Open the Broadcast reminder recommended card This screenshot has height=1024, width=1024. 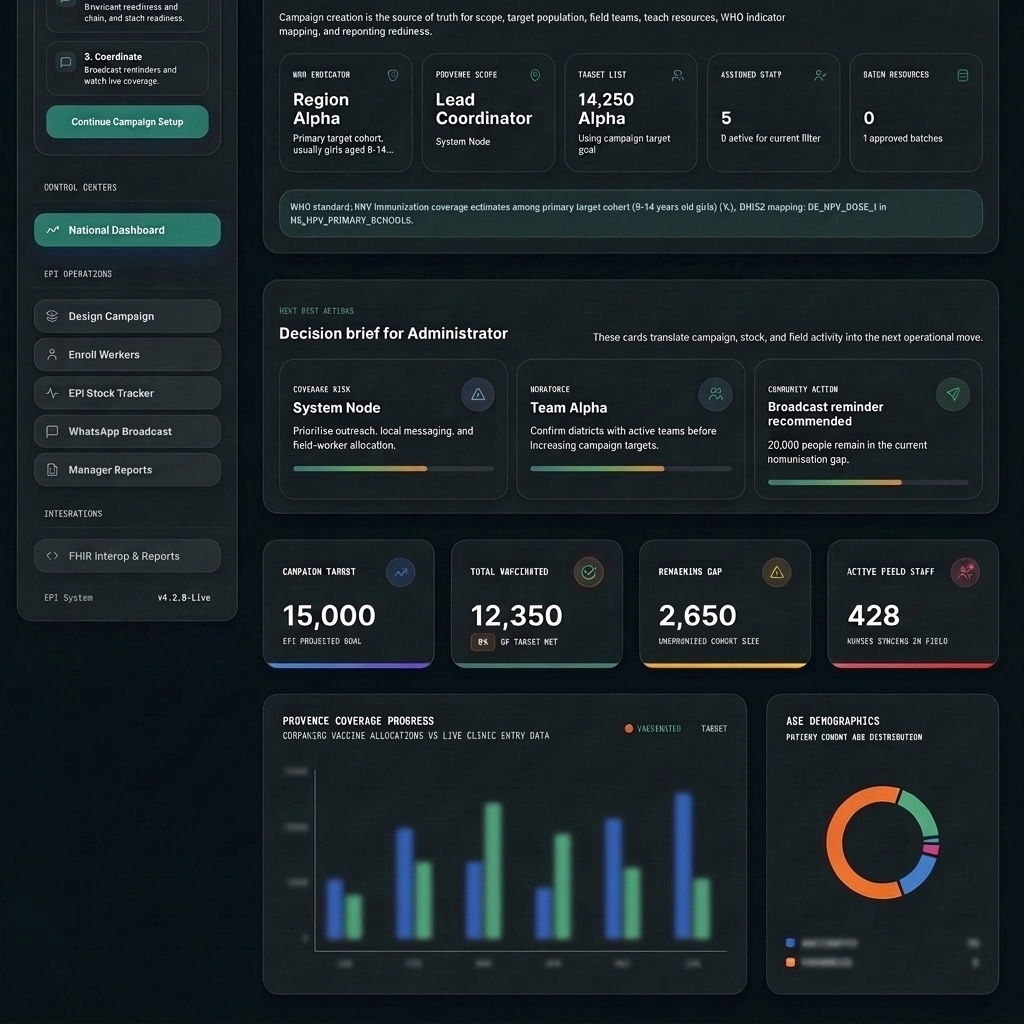pos(868,429)
